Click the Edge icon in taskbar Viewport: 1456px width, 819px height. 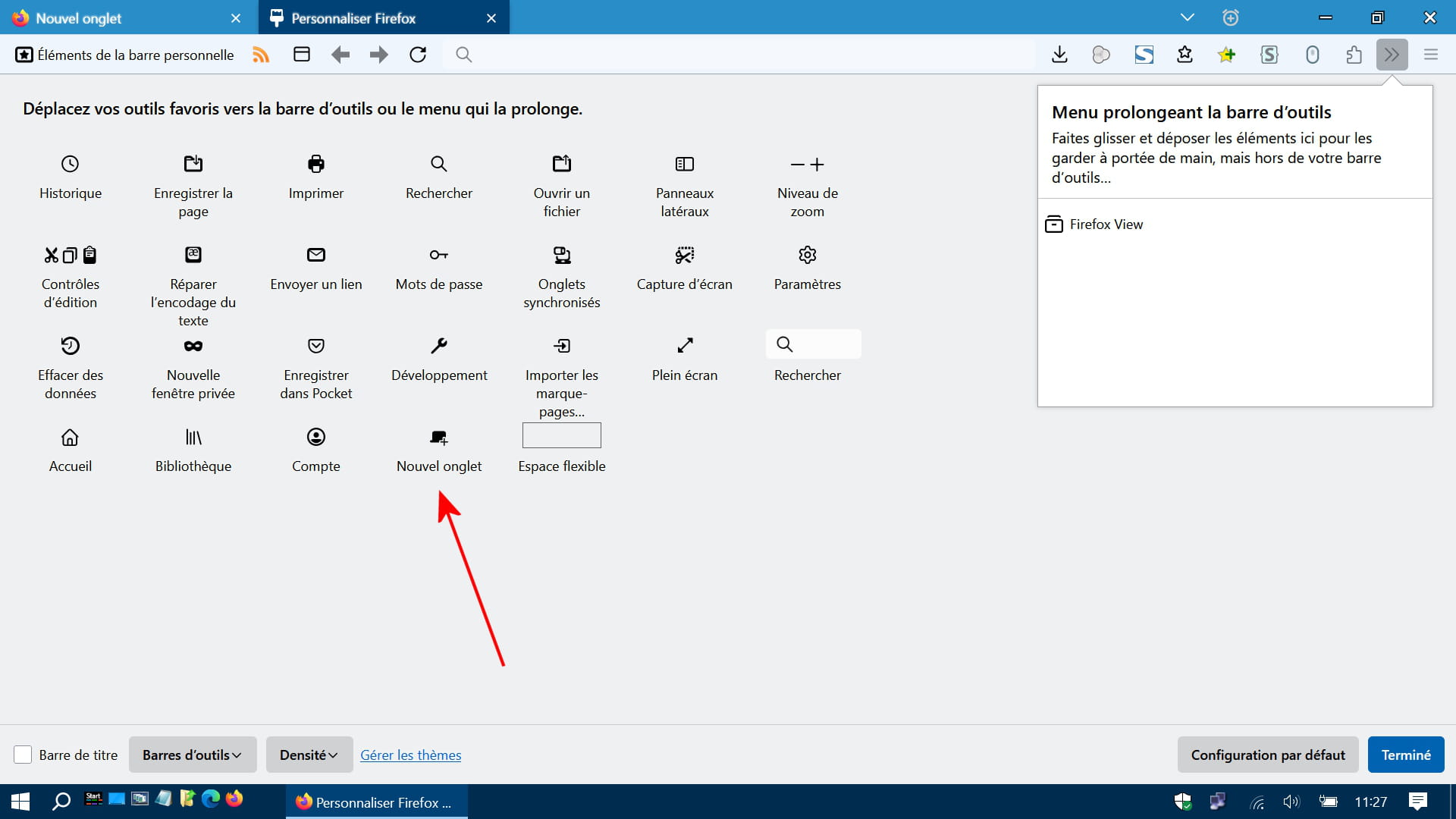pos(211,799)
